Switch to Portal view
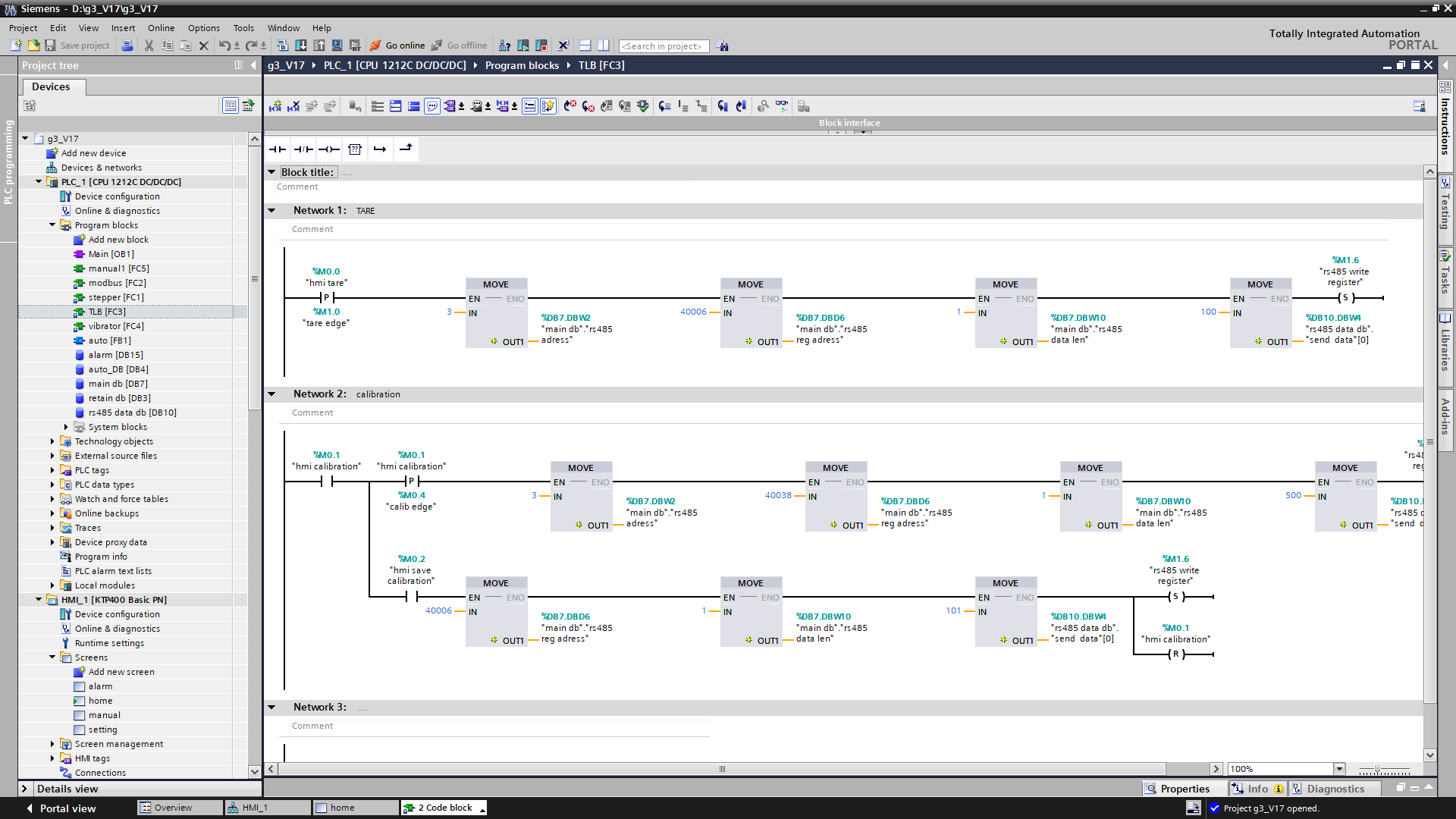Viewport: 1456px width, 819px height. (61, 808)
